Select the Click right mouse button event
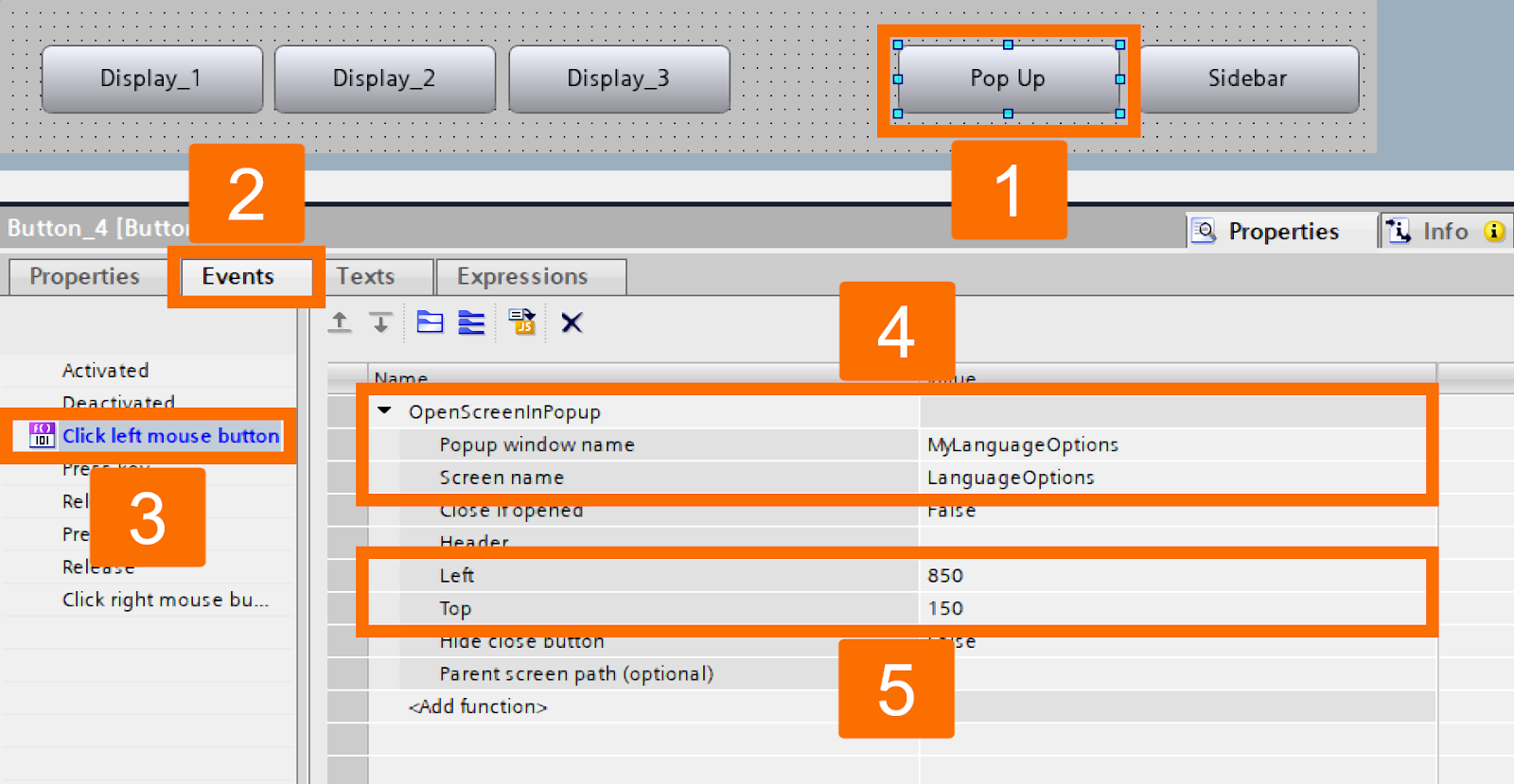The image size is (1514, 784). pyautogui.click(x=166, y=600)
